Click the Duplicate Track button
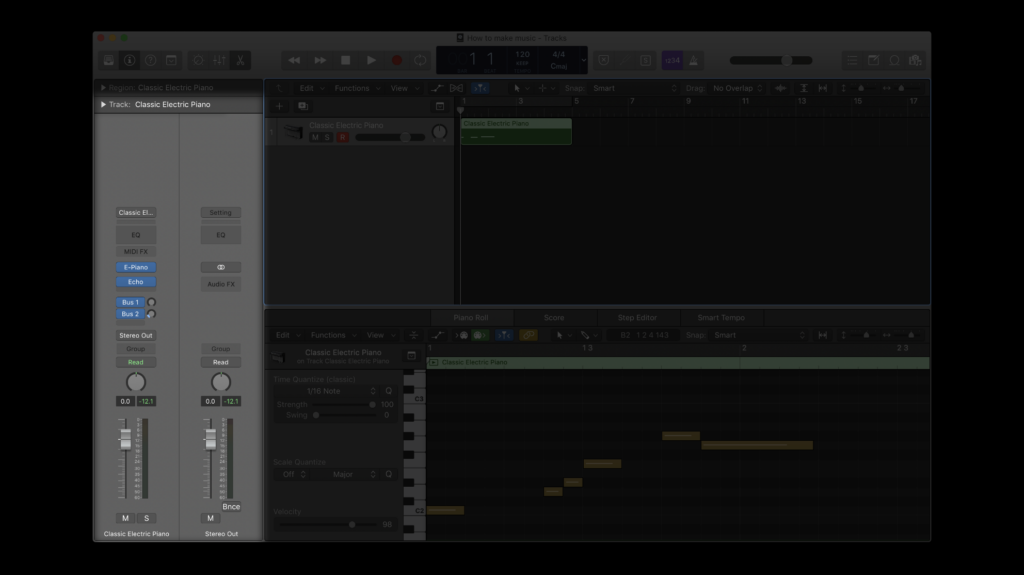Screen dimensions: 1024x575 pyautogui.click(x=303, y=106)
